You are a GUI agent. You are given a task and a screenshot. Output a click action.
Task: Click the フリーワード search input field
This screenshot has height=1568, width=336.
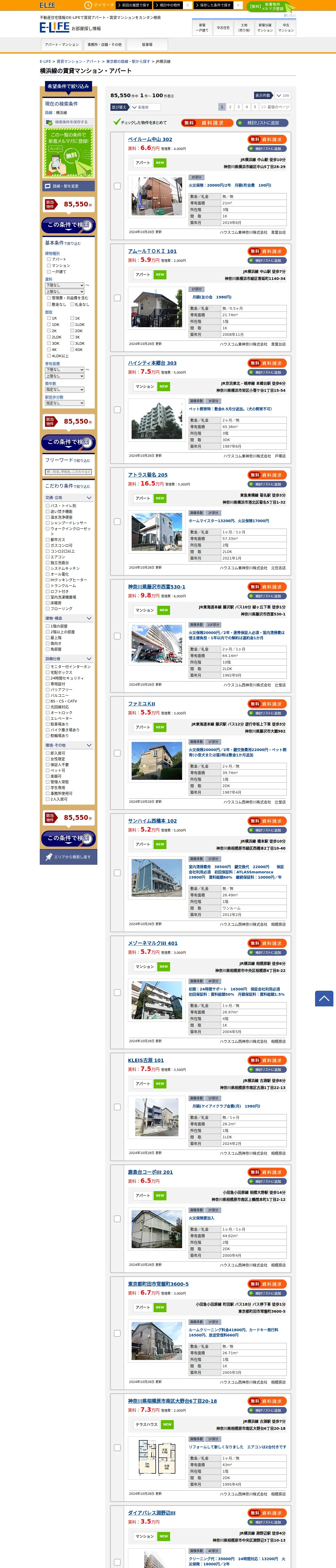tap(68, 472)
